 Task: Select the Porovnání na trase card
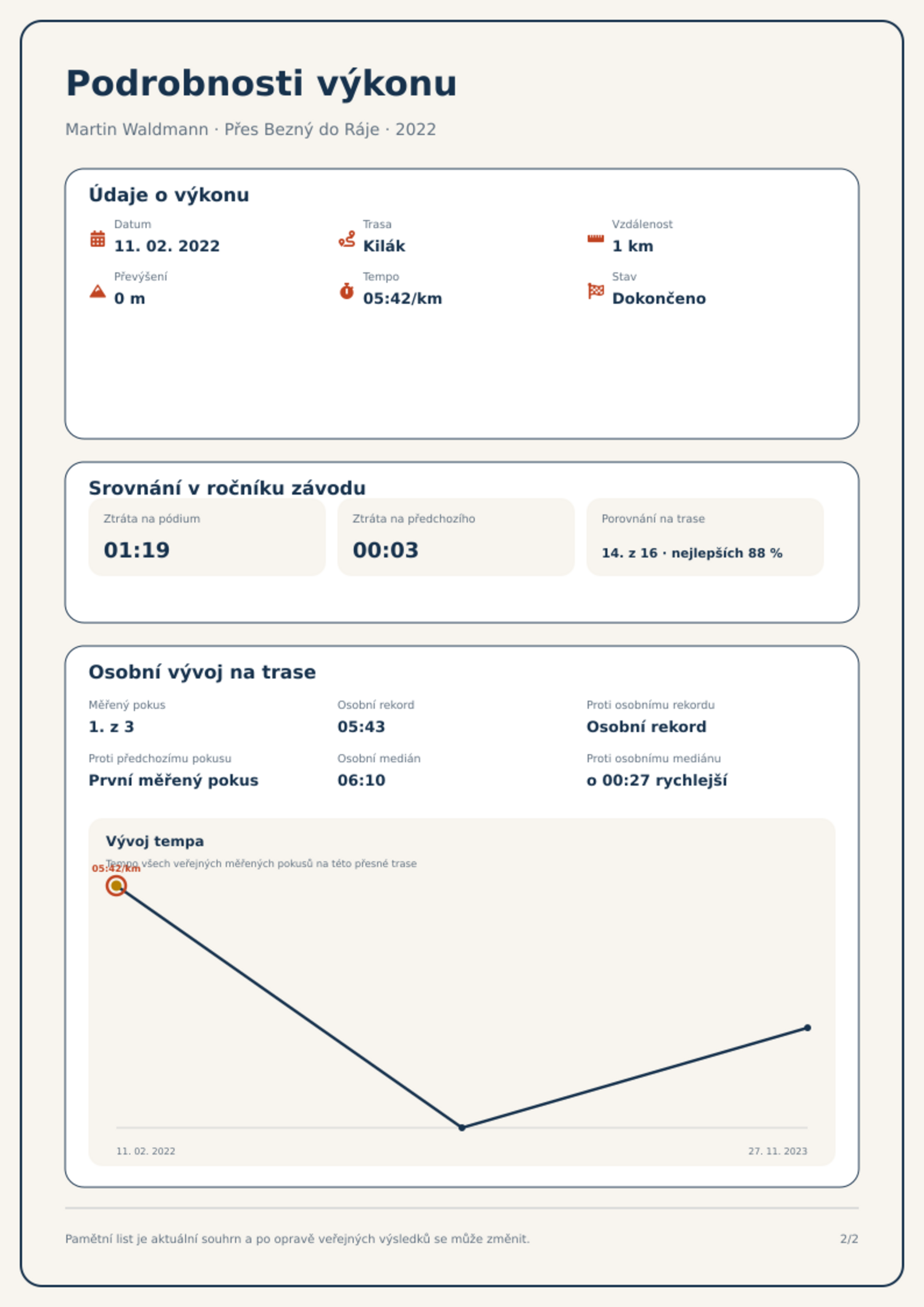(x=705, y=537)
